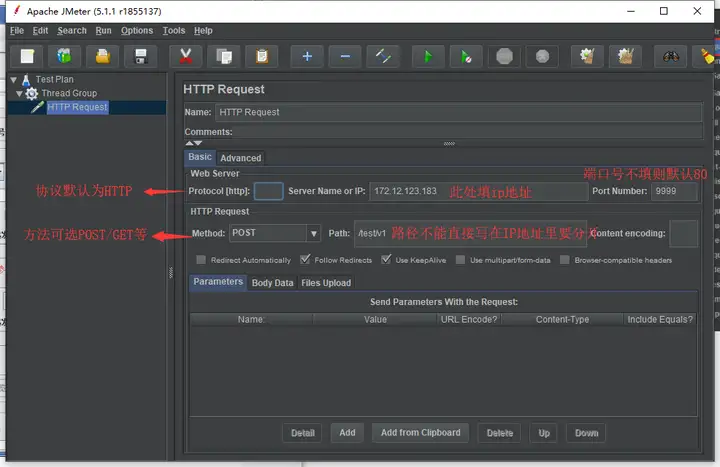Select Thread Group in the tree

click(69, 93)
